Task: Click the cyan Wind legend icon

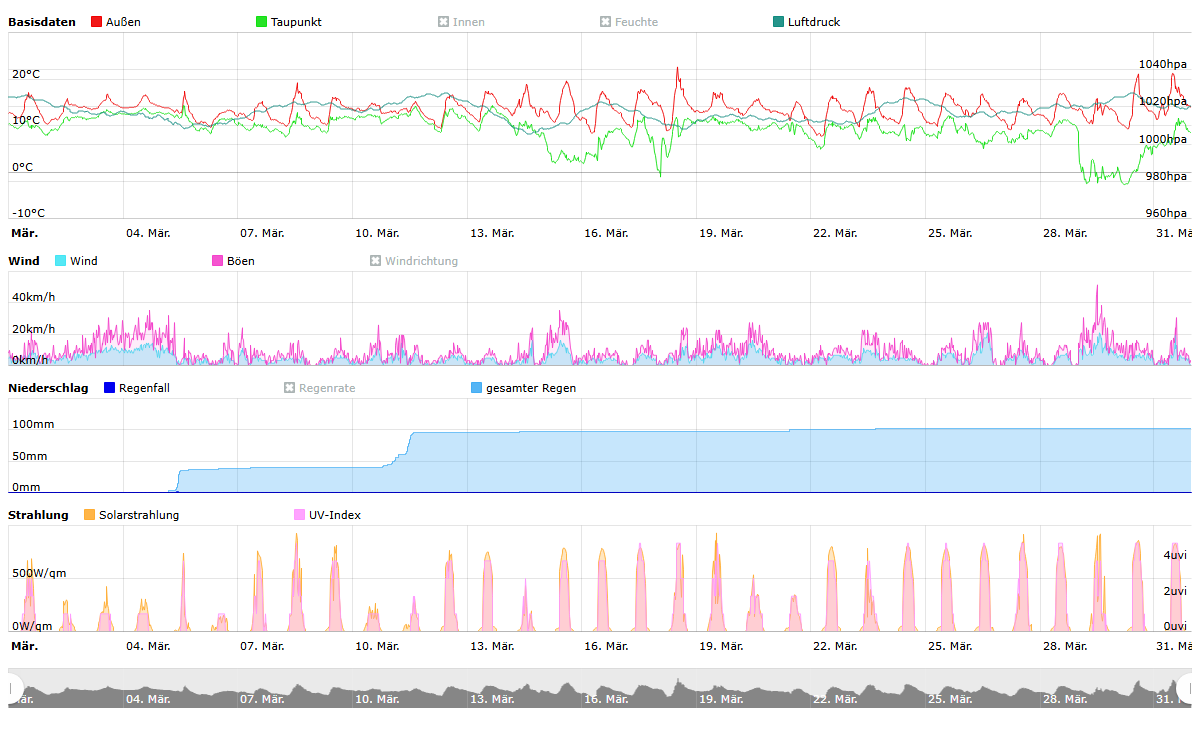Action: pyautogui.click(x=61, y=261)
